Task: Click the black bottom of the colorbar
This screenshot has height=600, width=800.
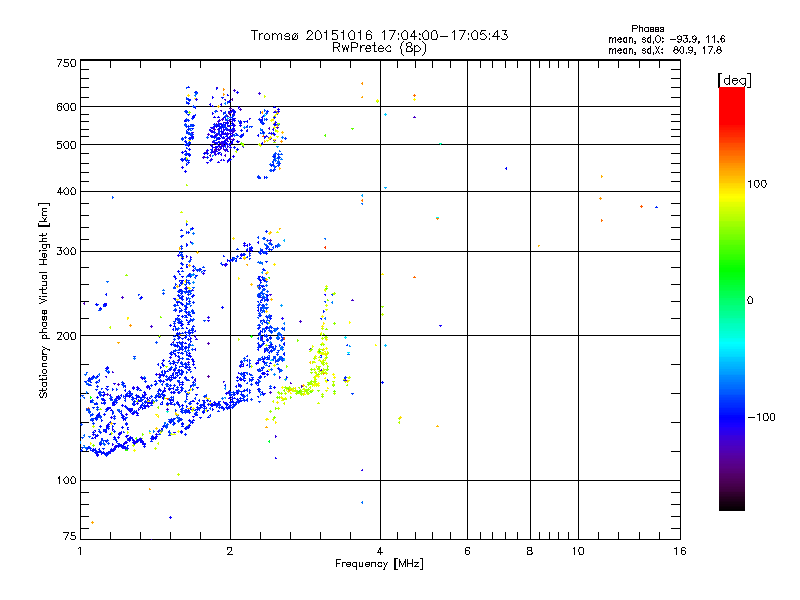Action: [x=732, y=503]
